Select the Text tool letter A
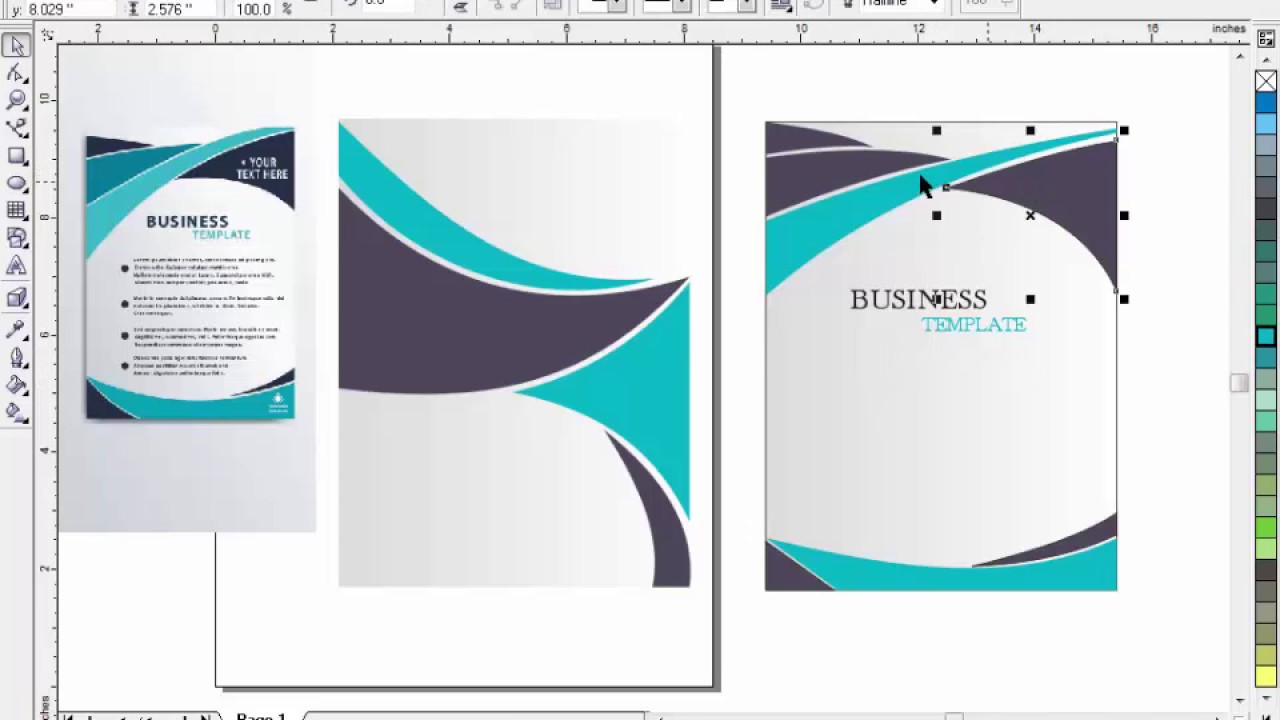 coord(16,266)
